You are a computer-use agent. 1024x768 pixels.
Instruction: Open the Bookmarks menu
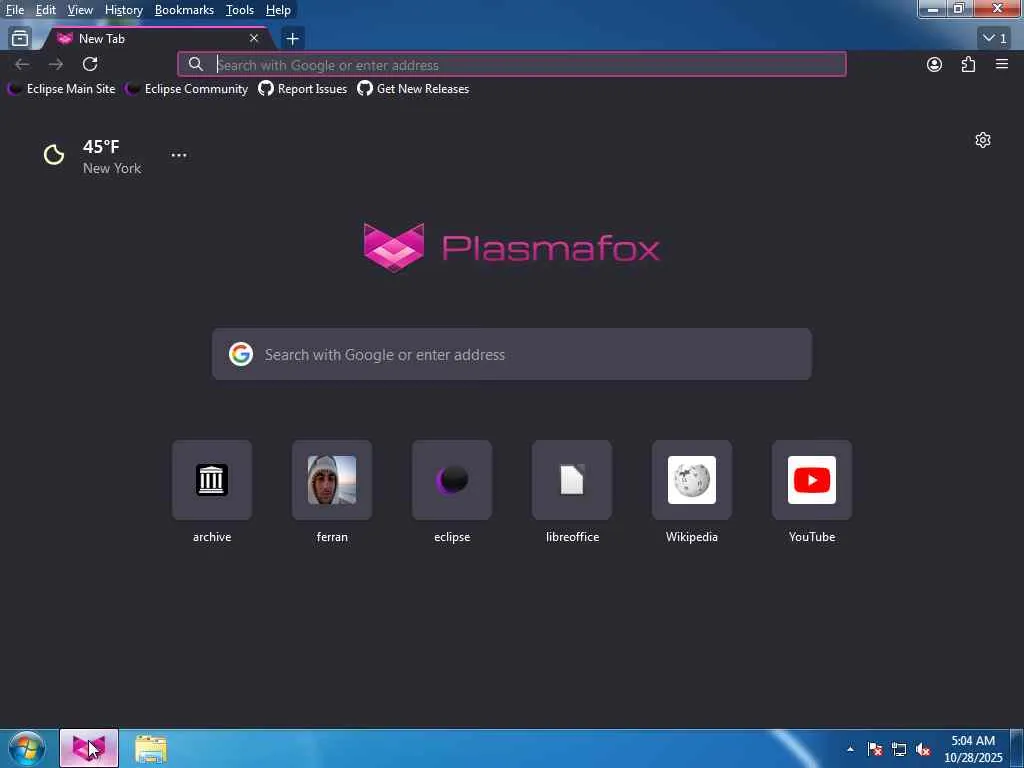point(184,10)
